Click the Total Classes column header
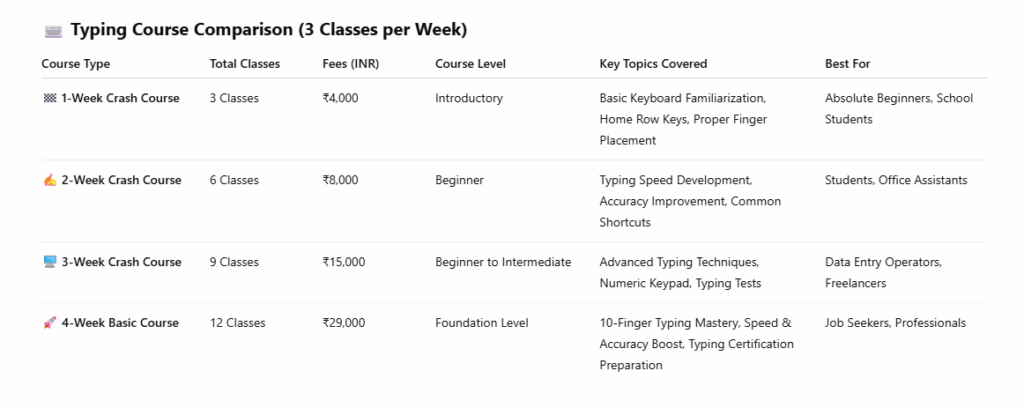Viewport: 1024px width, 408px height. 245,64
